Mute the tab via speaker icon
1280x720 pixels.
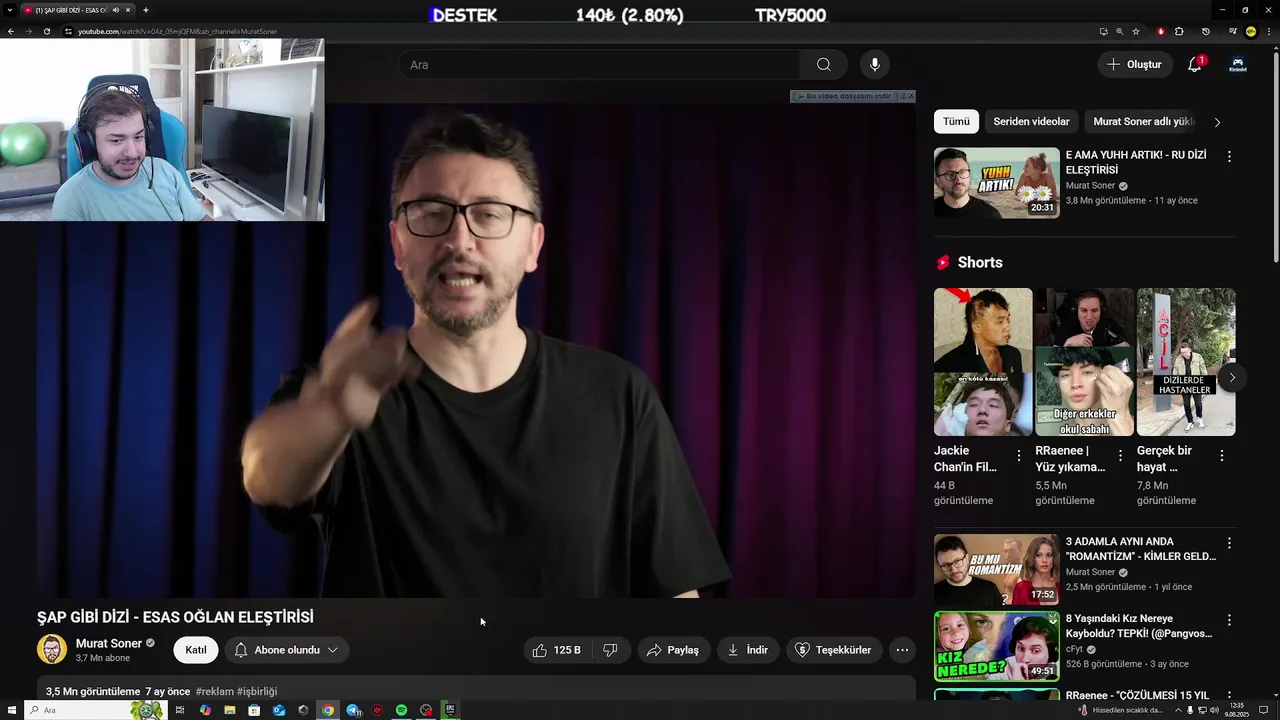[x=116, y=10]
